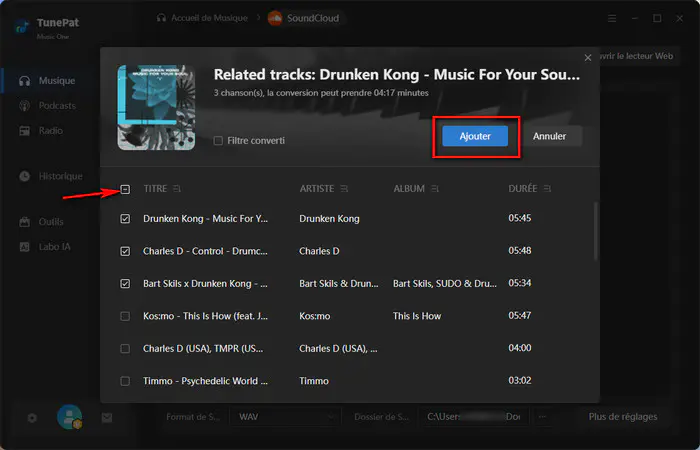The height and width of the screenshot is (450, 700).
Task: Check the Kos:mo - This Is How track
Action: click(x=125, y=316)
